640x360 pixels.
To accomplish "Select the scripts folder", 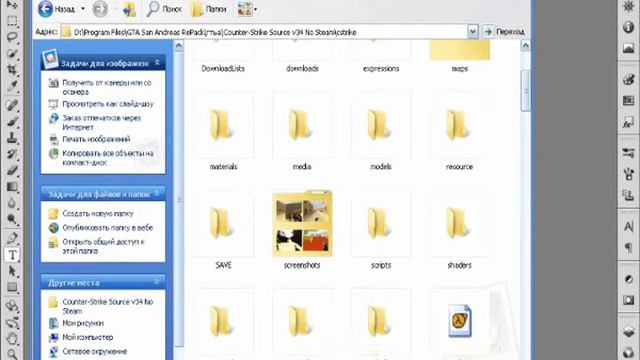I will [x=381, y=229].
